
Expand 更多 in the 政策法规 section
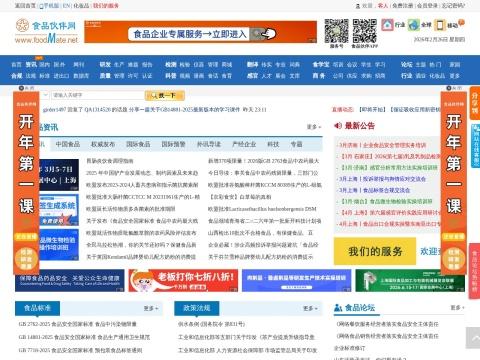(310, 308)
